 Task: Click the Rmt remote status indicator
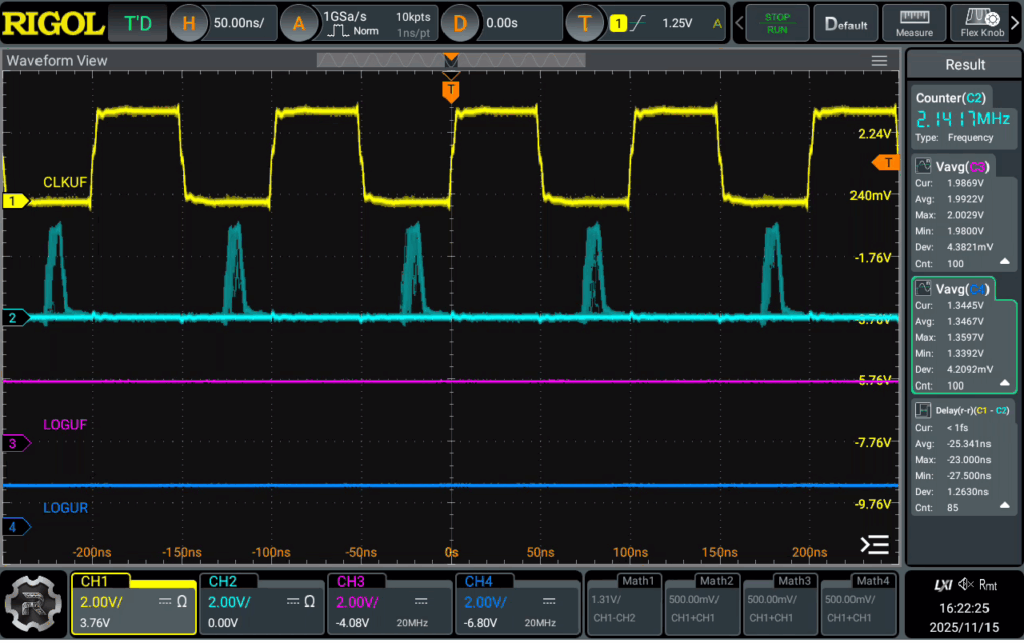[988, 585]
